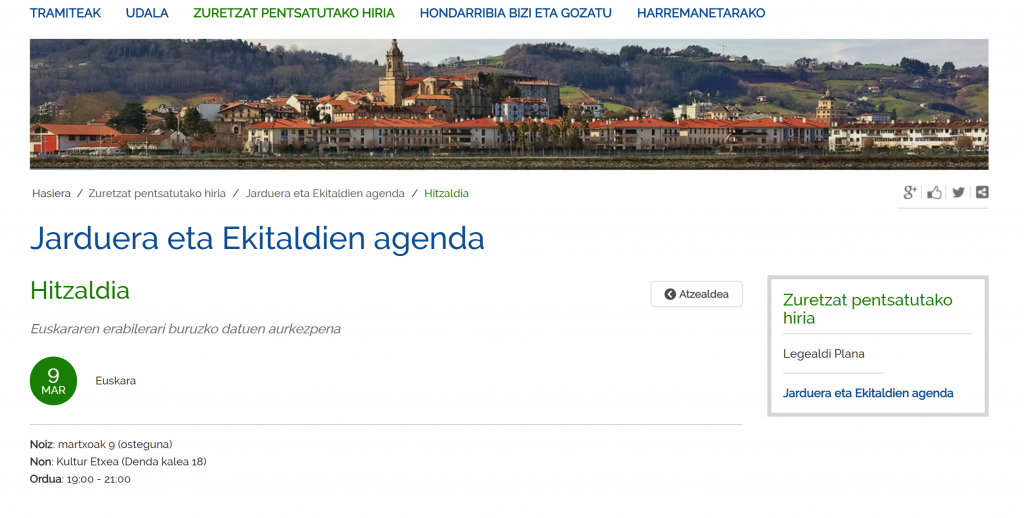Viewport: 1024px width, 518px height.
Task: Open Jarduera eta Ekitaldien agenda sidebar link
Action: 868,393
